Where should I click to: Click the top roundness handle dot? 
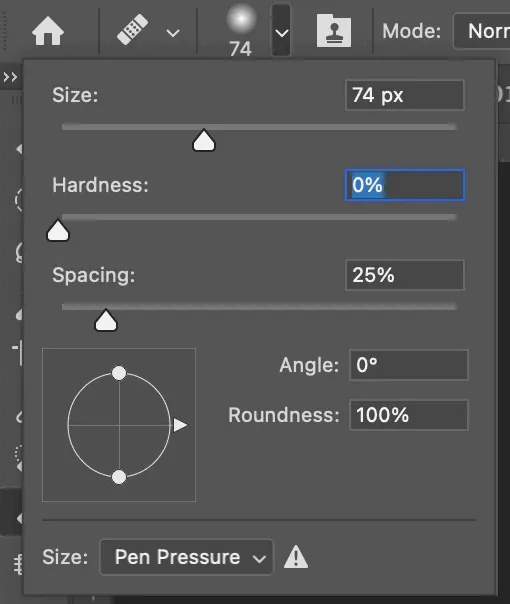point(119,373)
